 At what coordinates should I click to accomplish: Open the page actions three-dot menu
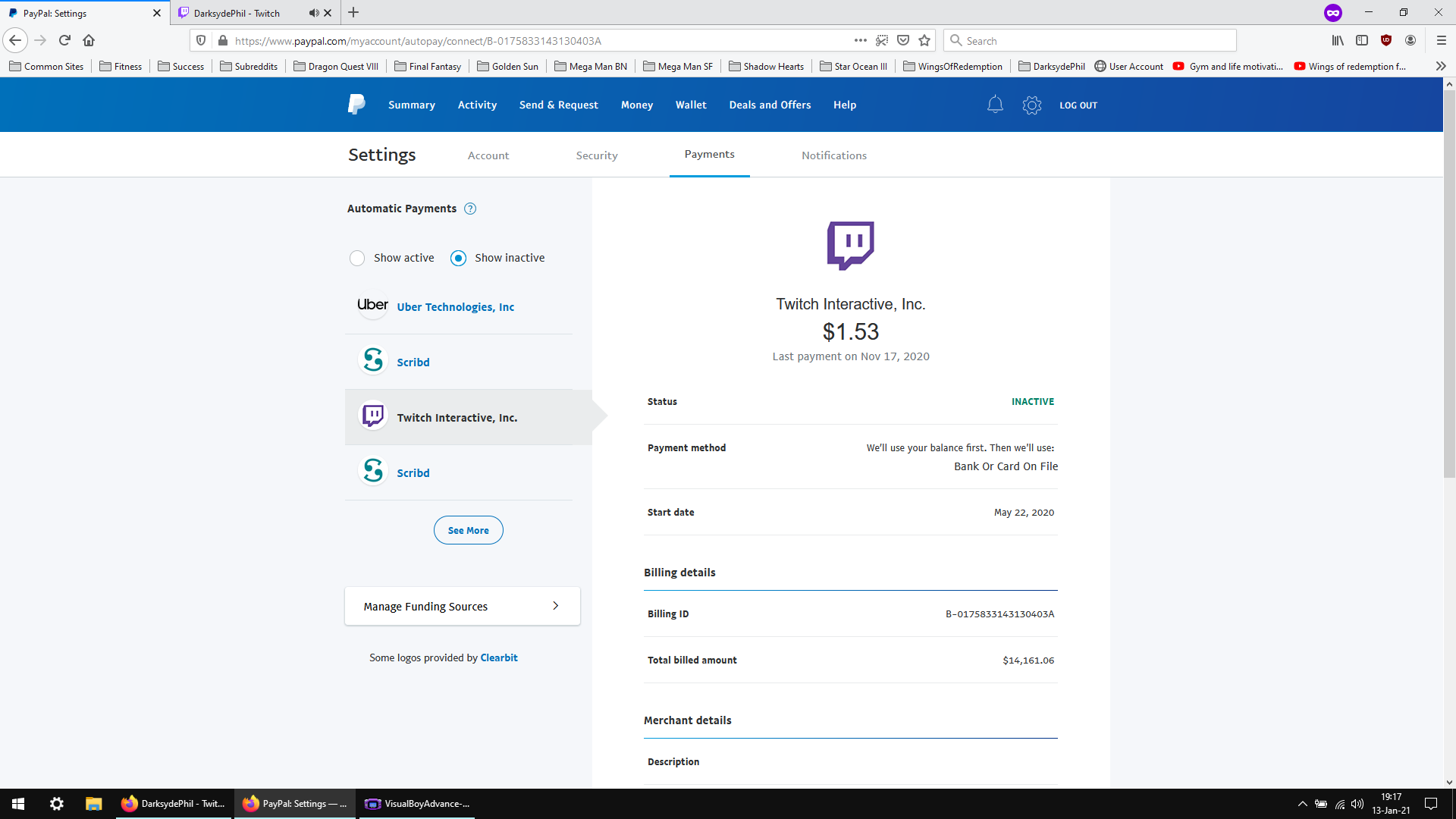tap(861, 40)
